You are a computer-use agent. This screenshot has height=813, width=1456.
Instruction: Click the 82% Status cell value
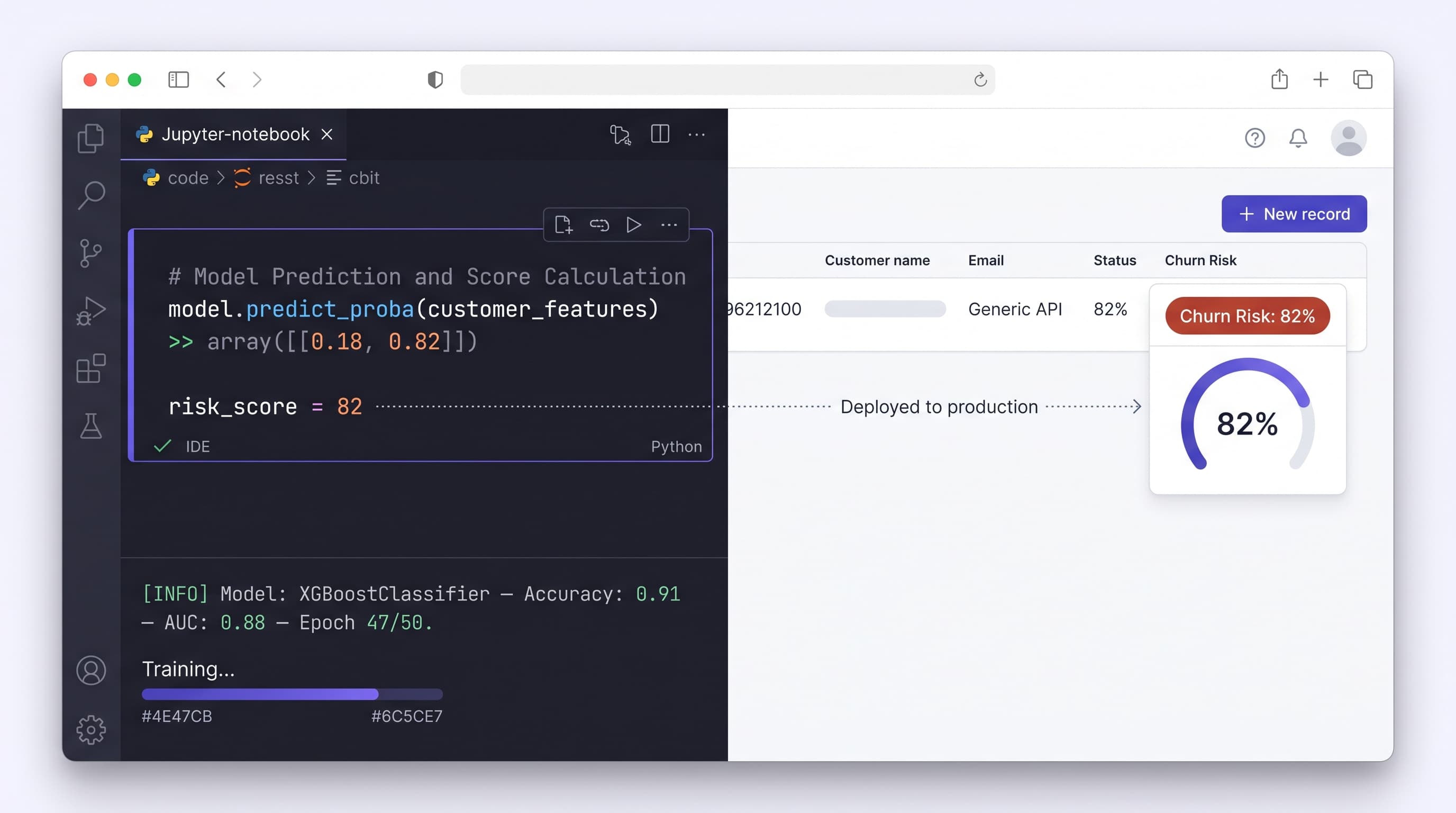pos(1109,309)
